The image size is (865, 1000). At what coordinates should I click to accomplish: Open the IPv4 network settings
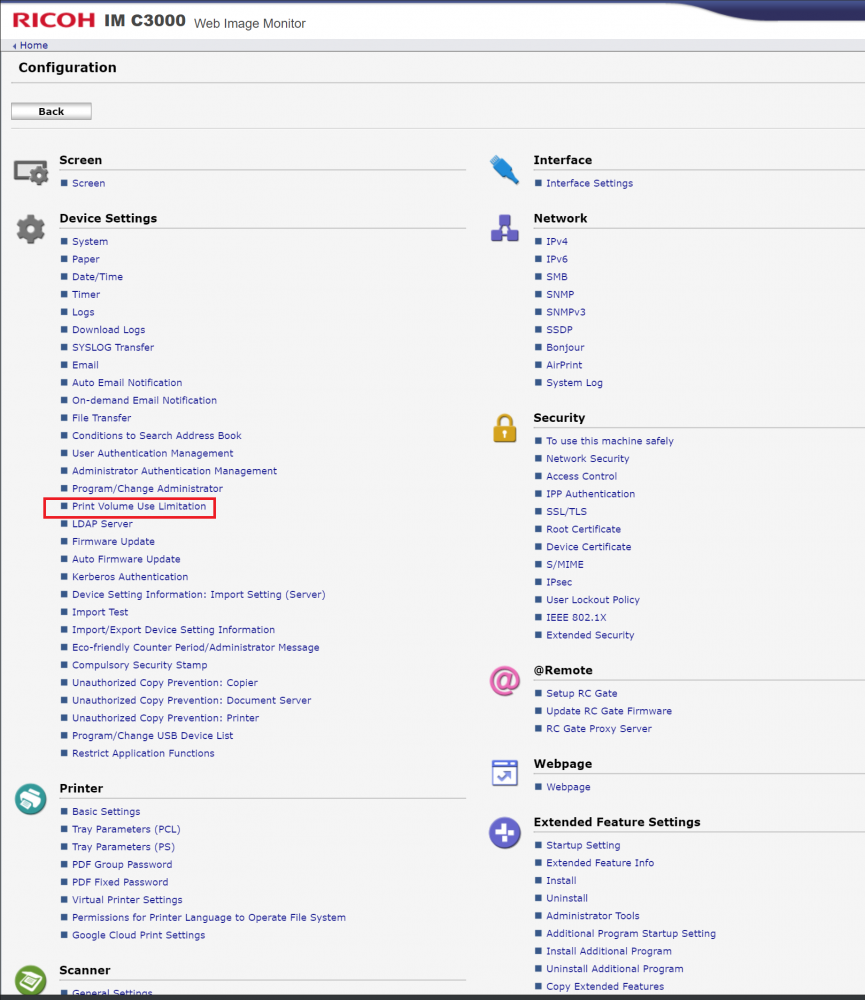coord(557,242)
